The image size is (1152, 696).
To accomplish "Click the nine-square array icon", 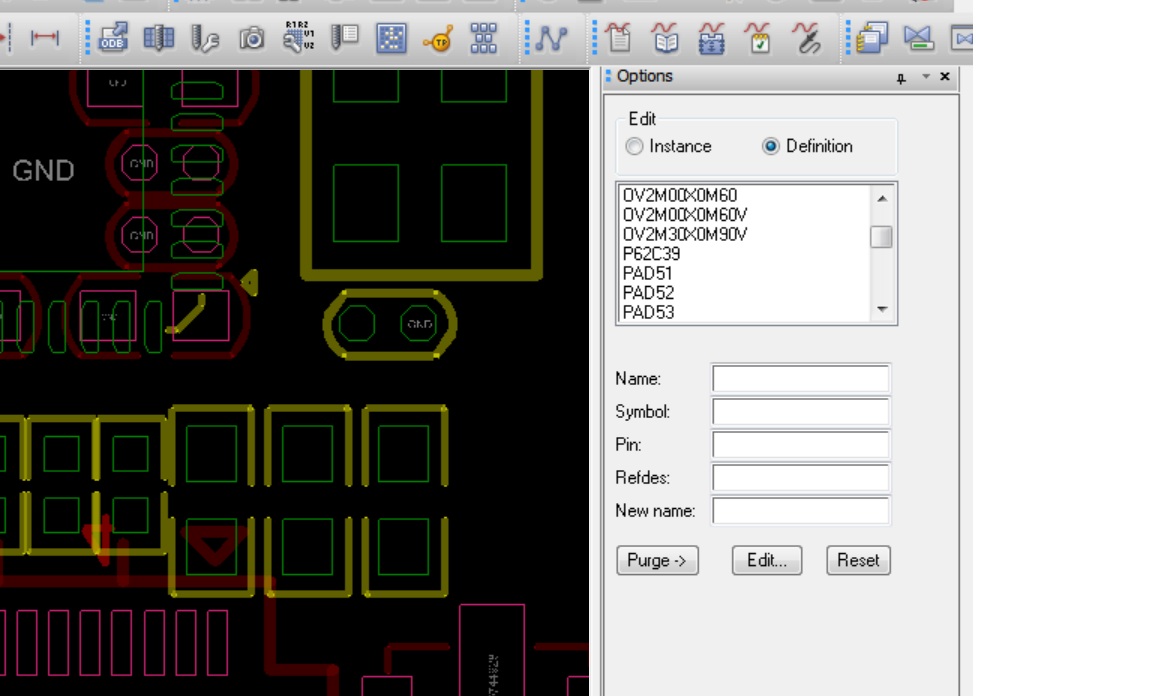I will click(x=483, y=37).
